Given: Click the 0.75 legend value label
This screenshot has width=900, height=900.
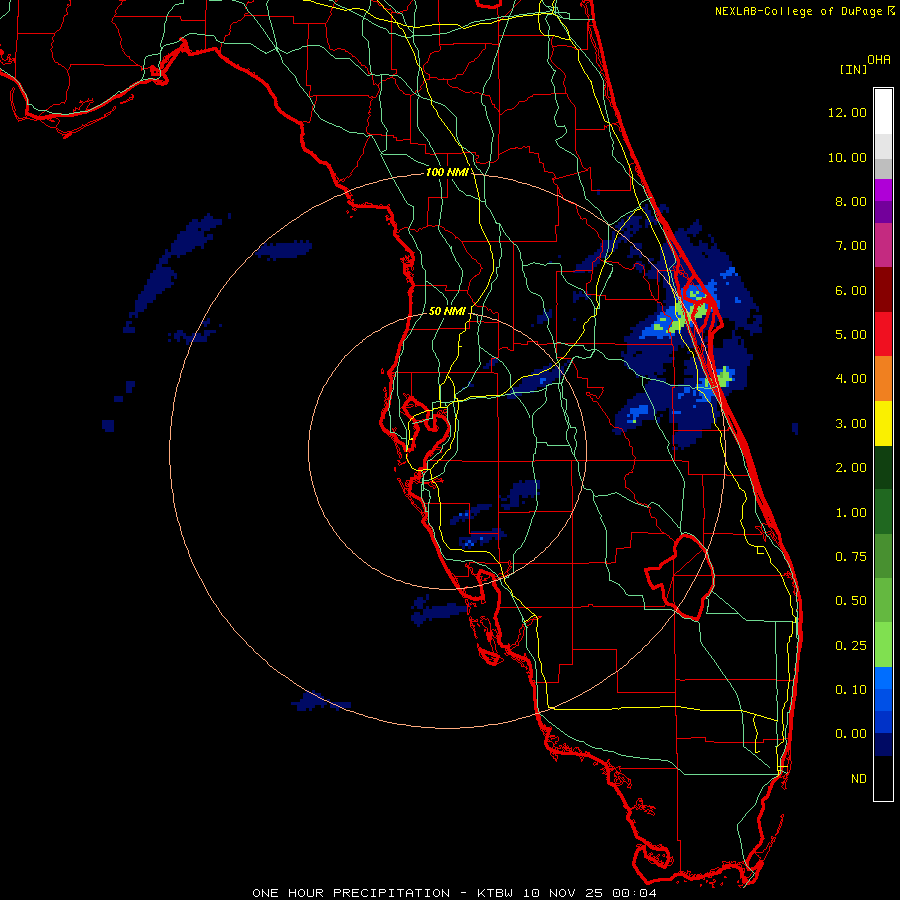Looking at the screenshot, I should coord(851,557).
